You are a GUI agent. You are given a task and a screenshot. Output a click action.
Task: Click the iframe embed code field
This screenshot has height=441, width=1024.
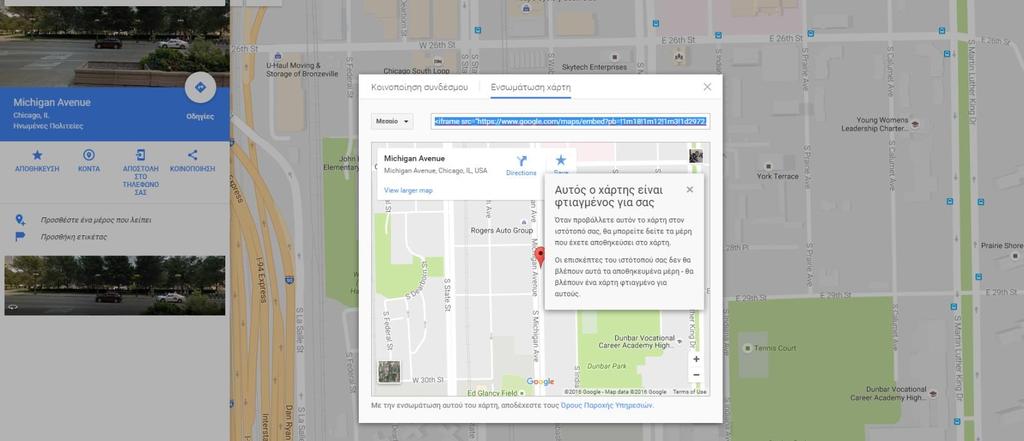(x=570, y=122)
